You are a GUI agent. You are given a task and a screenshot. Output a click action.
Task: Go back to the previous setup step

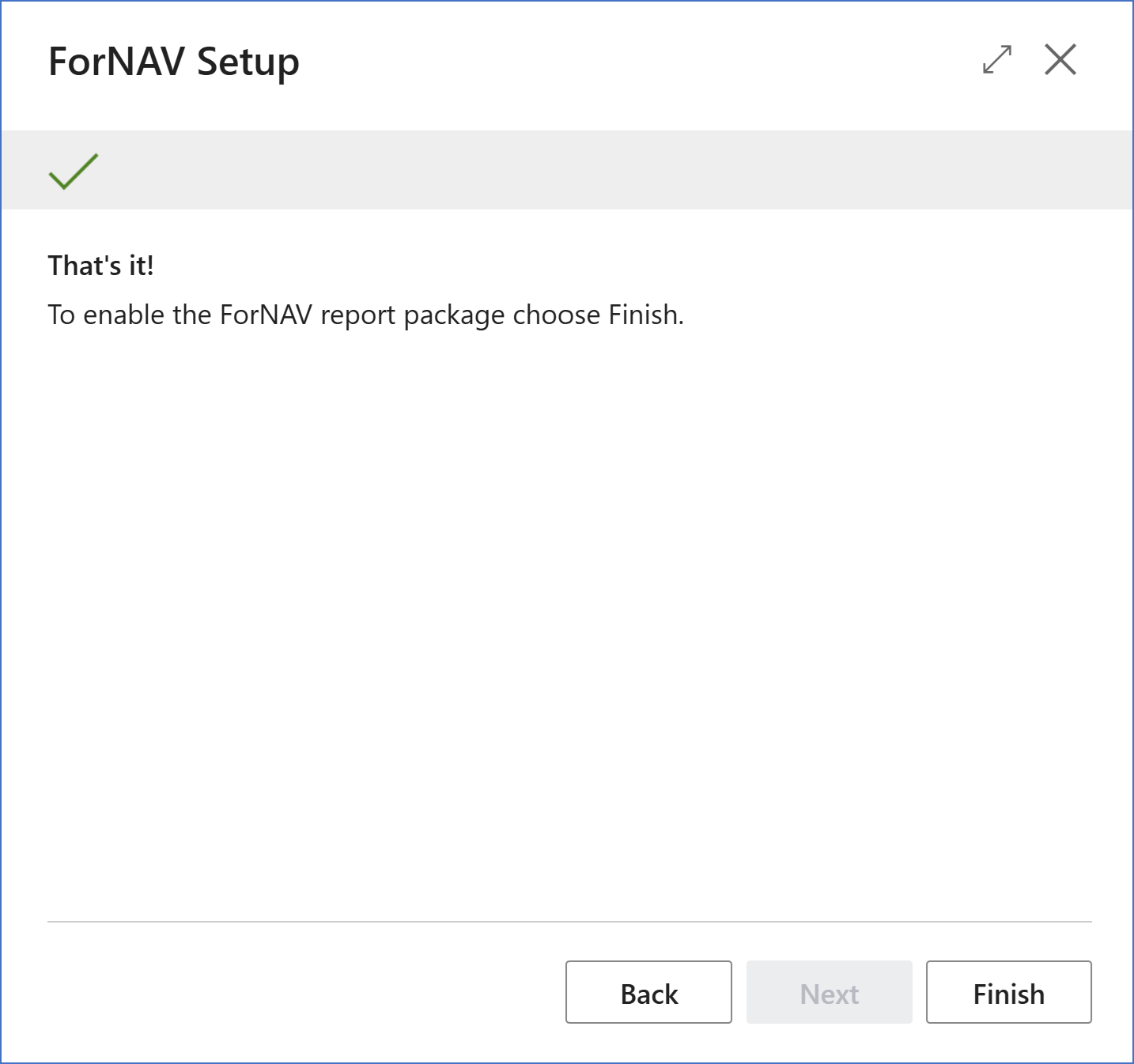click(x=648, y=992)
